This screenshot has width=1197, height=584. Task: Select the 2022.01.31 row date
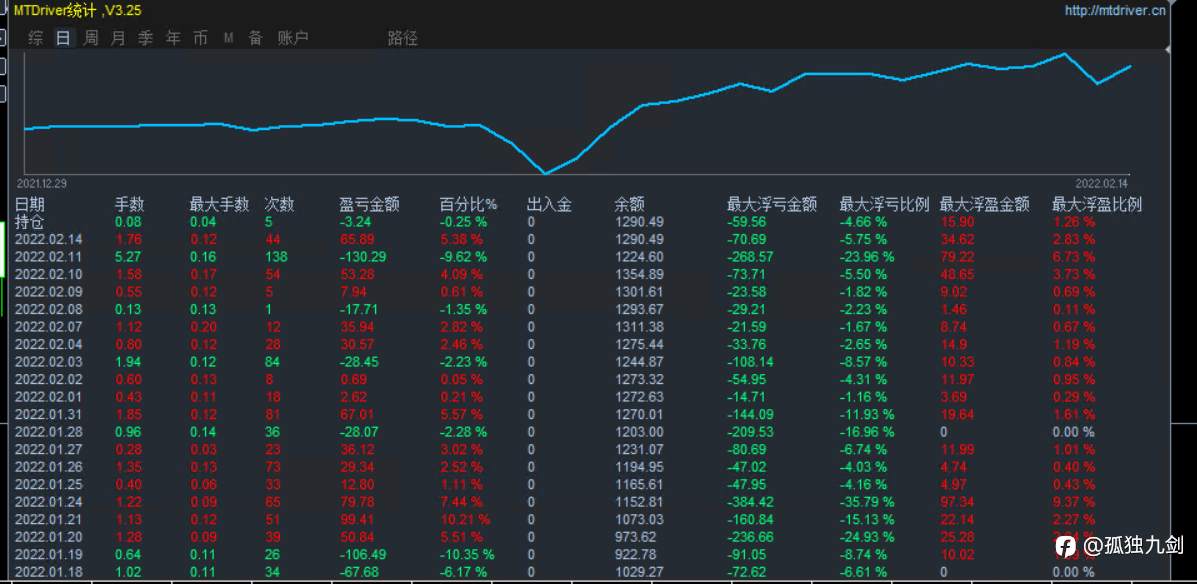(x=47, y=415)
